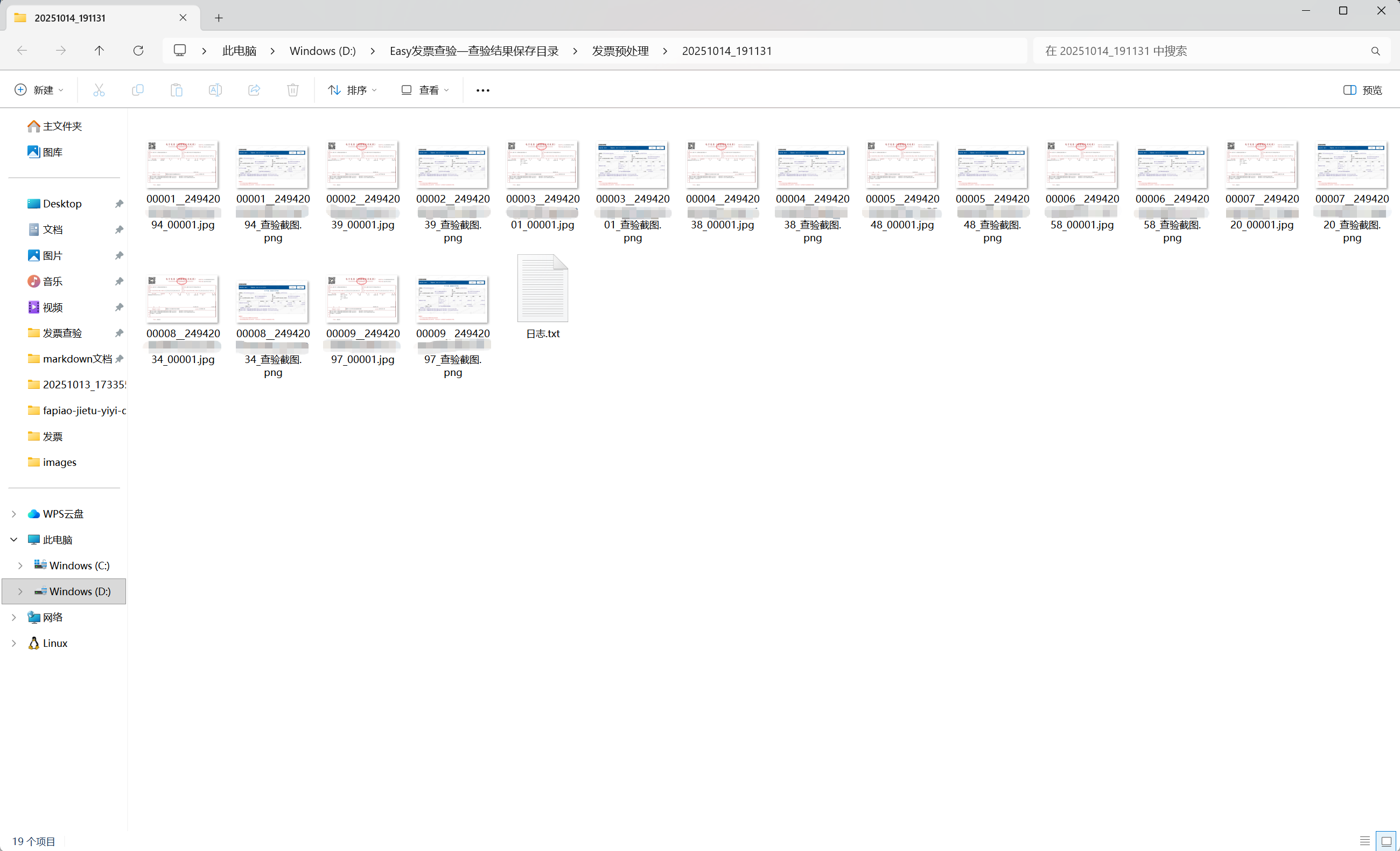Viewport: 1400px width, 851px height.
Task: Click the Share icon in toolbar
Action: click(254, 90)
